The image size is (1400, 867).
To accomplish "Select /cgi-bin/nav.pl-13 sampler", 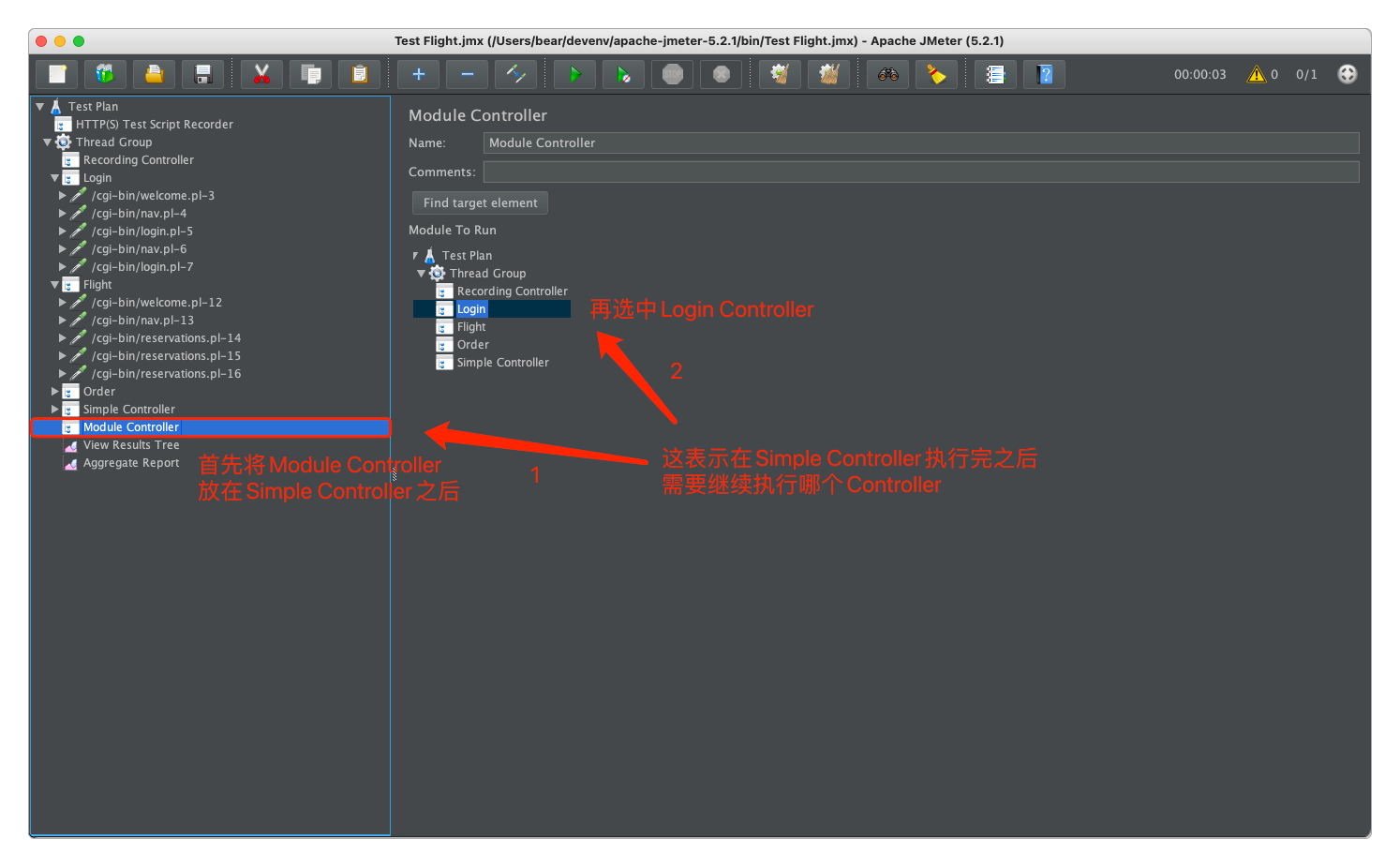I will pos(142,321).
